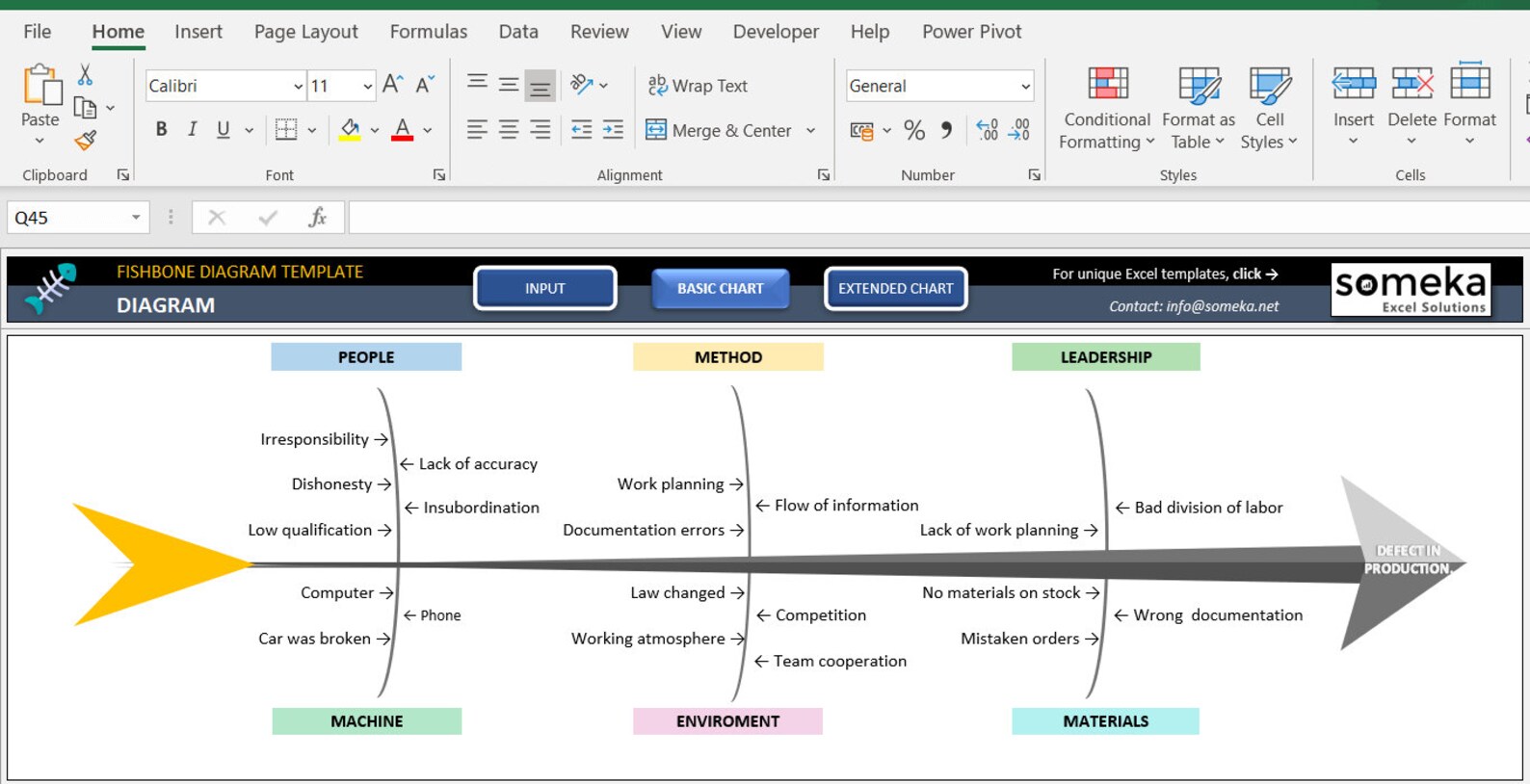The image size is (1530, 784).
Task: Expand the Paste options arrow
Action: (40, 141)
